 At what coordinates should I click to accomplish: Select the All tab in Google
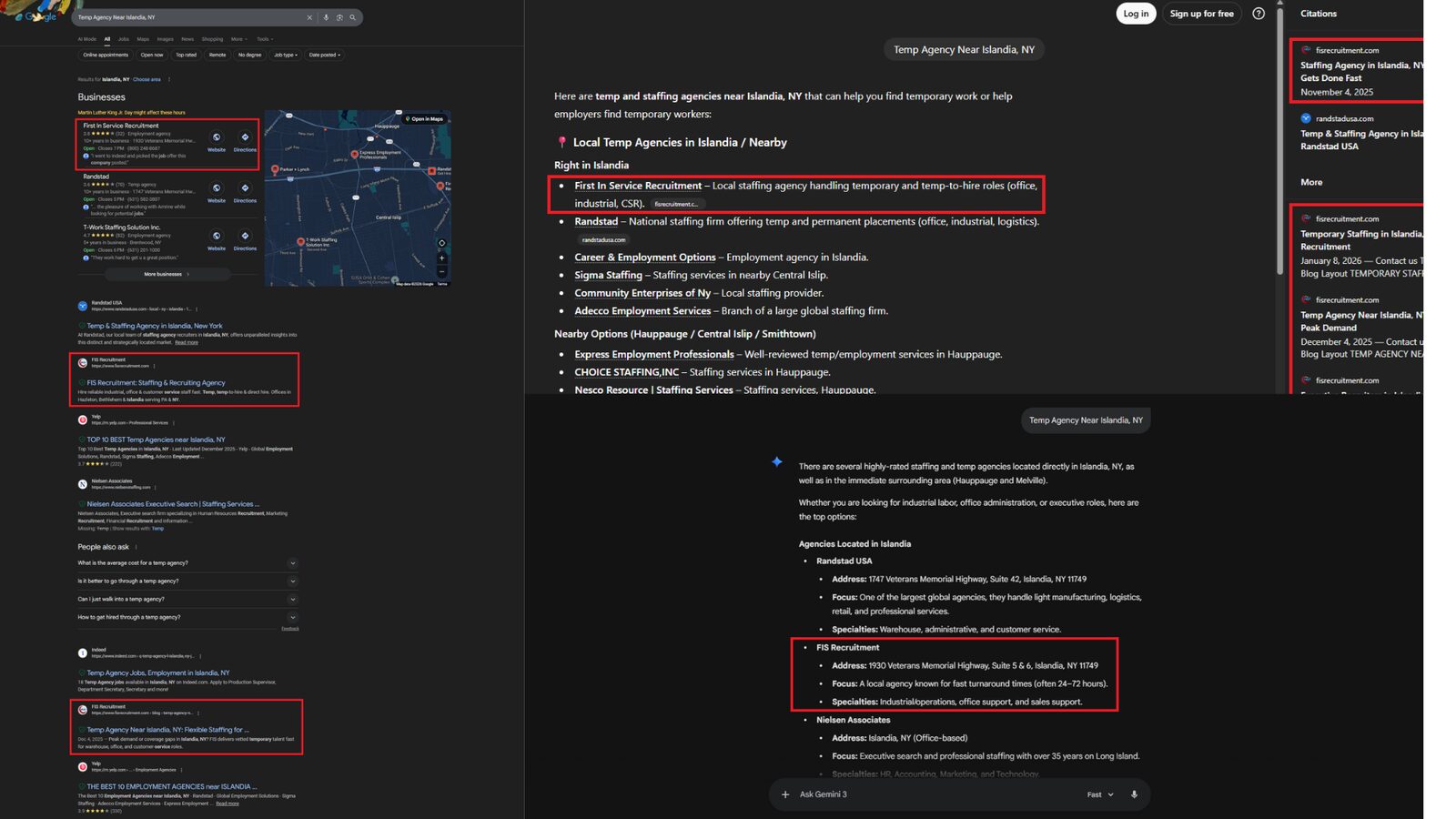[107, 39]
